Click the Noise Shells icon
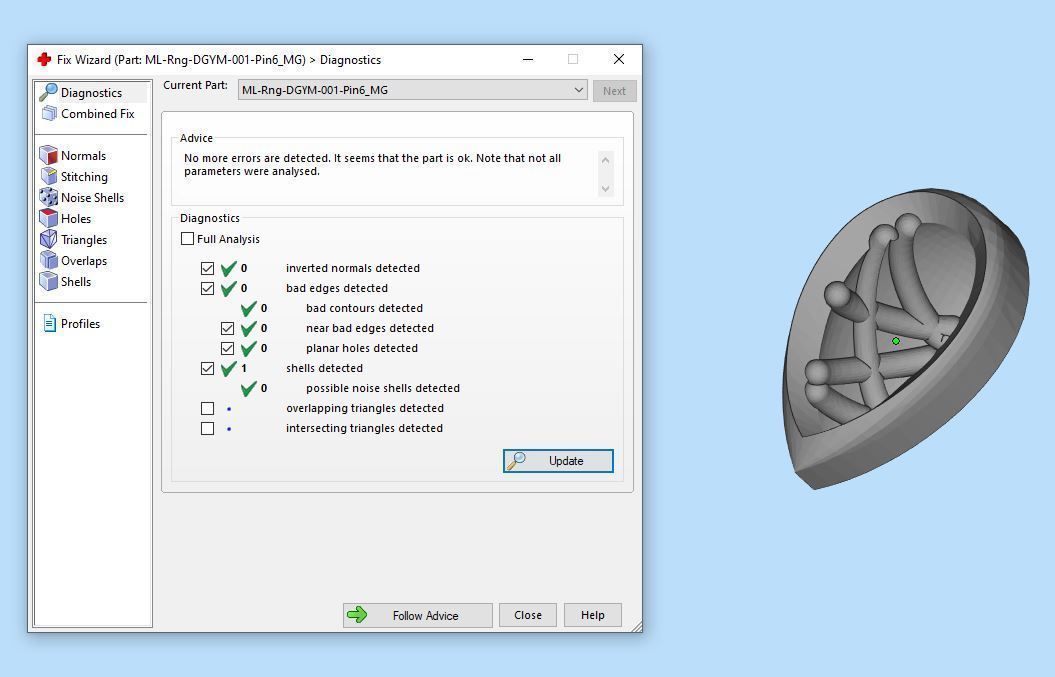Image resolution: width=1055 pixels, height=677 pixels. coord(48,197)
